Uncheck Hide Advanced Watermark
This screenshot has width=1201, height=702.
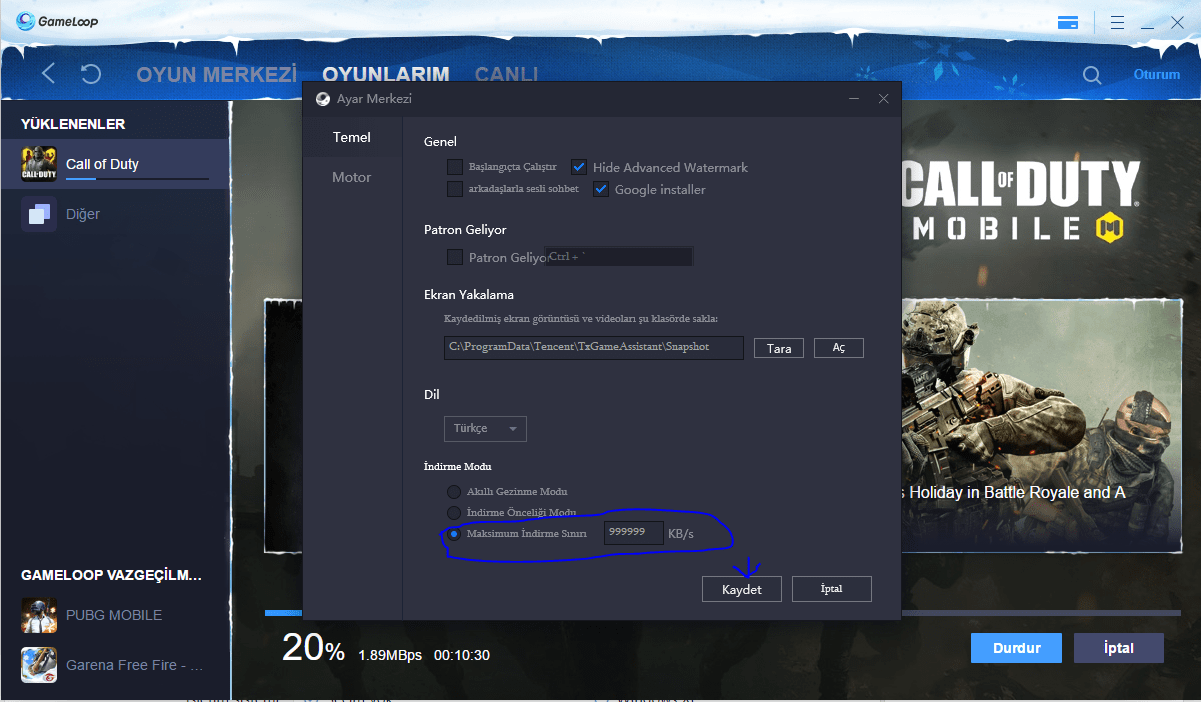[579, 167]
